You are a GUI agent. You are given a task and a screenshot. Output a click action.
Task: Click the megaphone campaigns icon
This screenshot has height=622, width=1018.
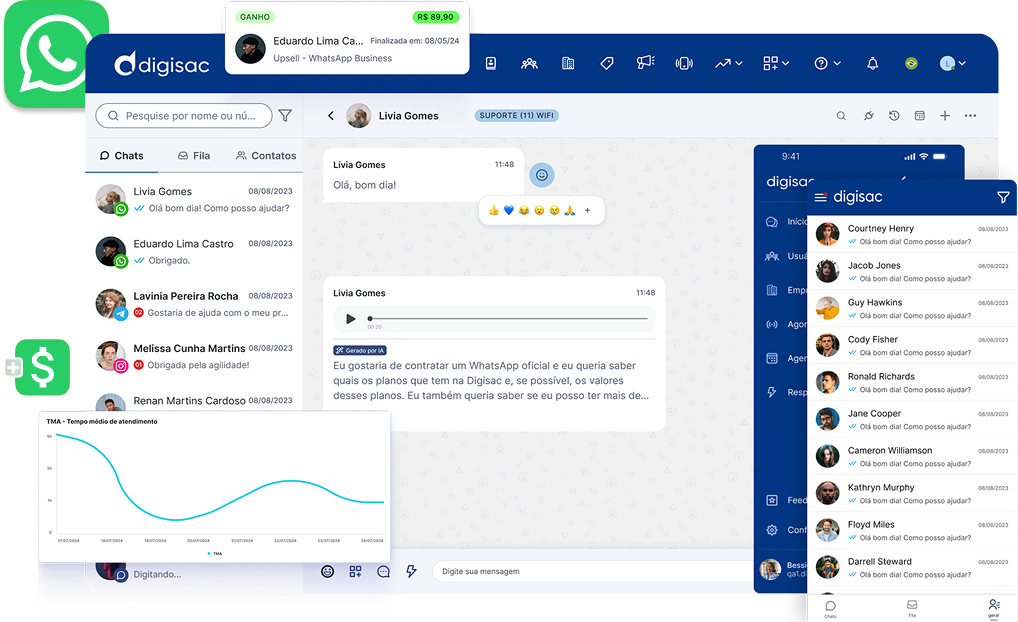pyautogui.click(x=645, y=63)
